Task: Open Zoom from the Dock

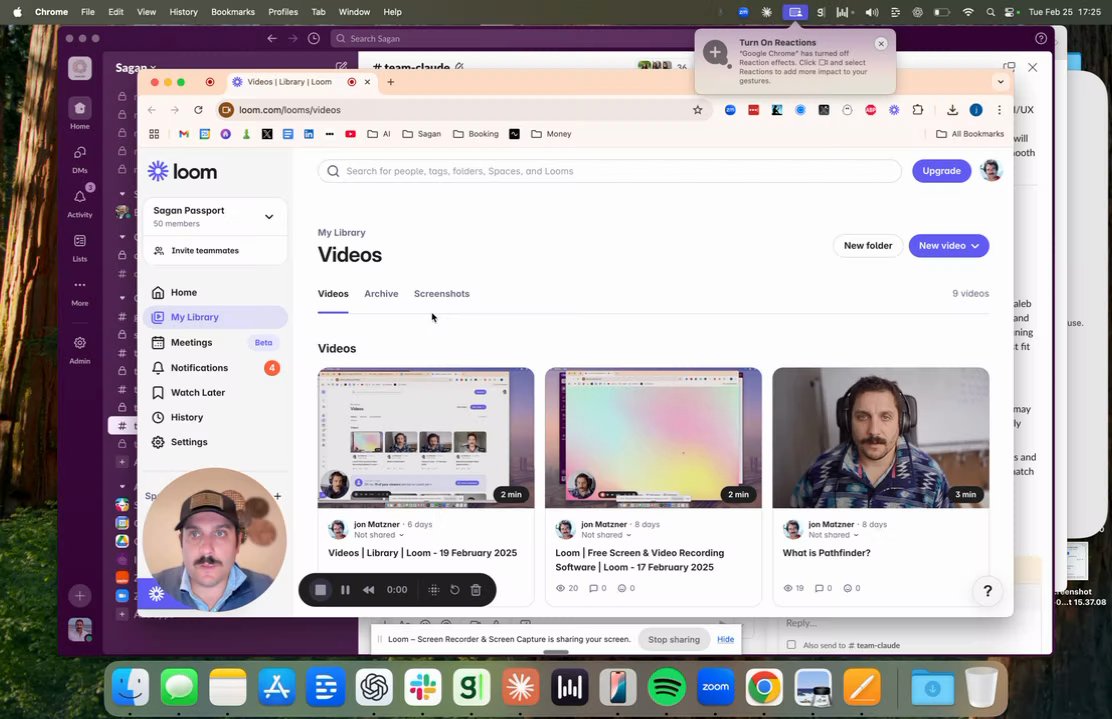Action: 716,687
